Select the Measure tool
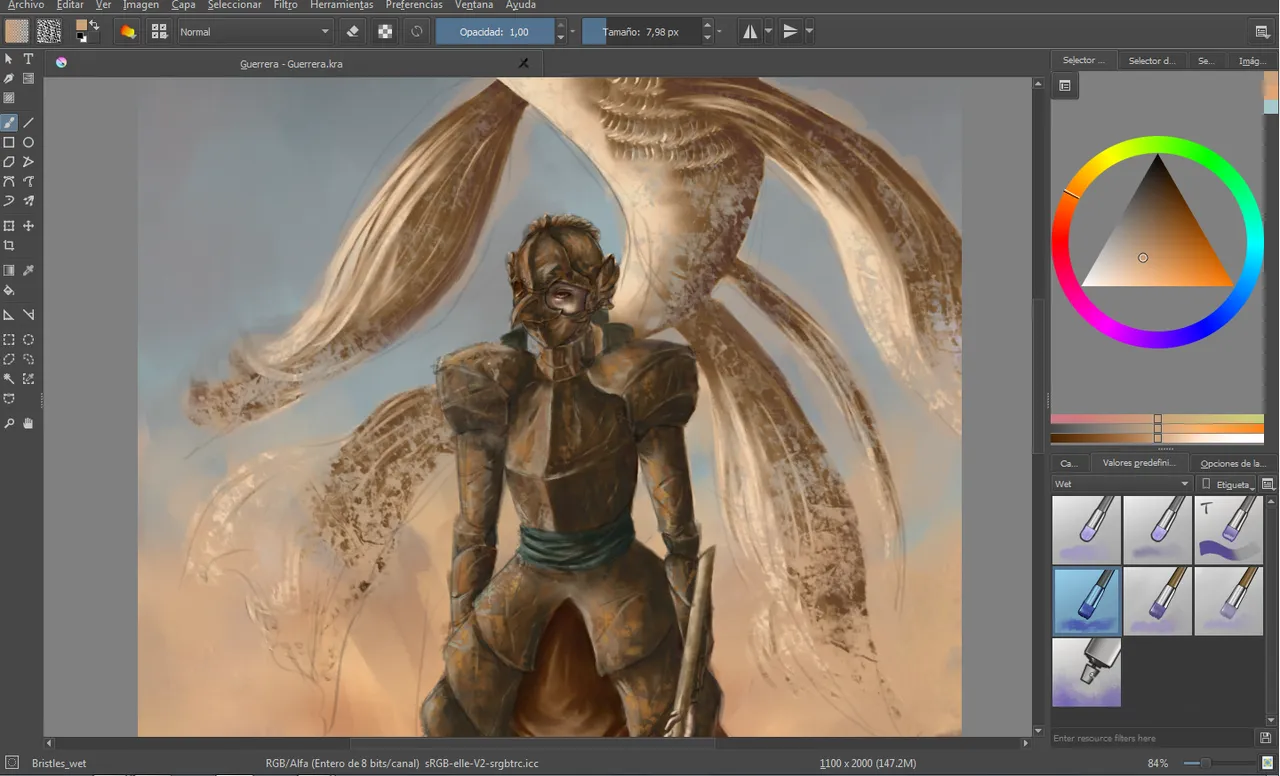1280x776 pixels. pyautogui.click(x=29, y=315)
